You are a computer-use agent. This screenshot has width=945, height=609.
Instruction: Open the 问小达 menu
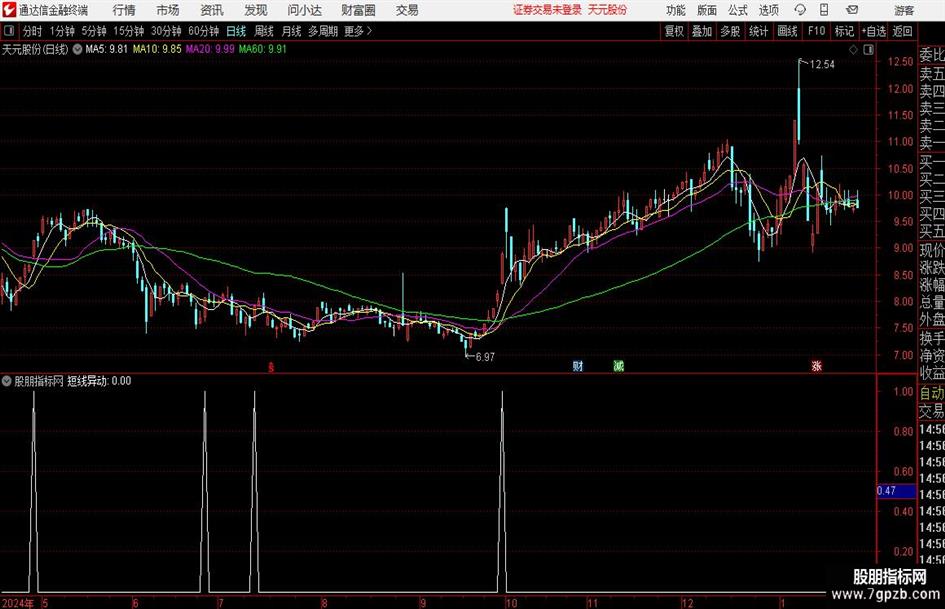coord(304,10)
